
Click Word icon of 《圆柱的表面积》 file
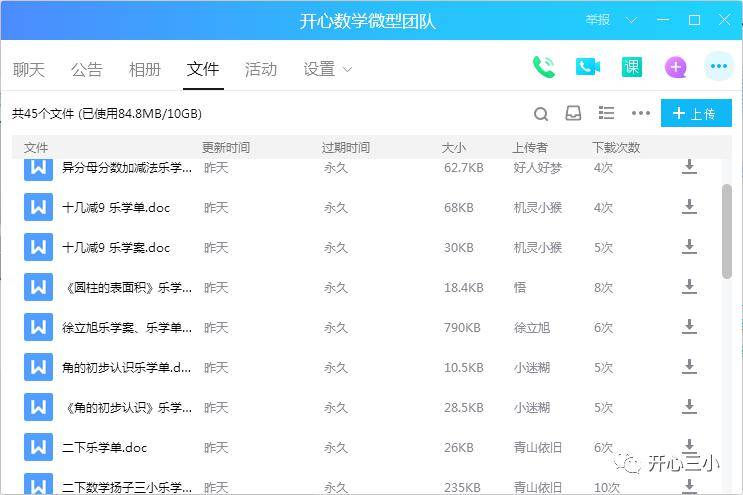[38, 287]
